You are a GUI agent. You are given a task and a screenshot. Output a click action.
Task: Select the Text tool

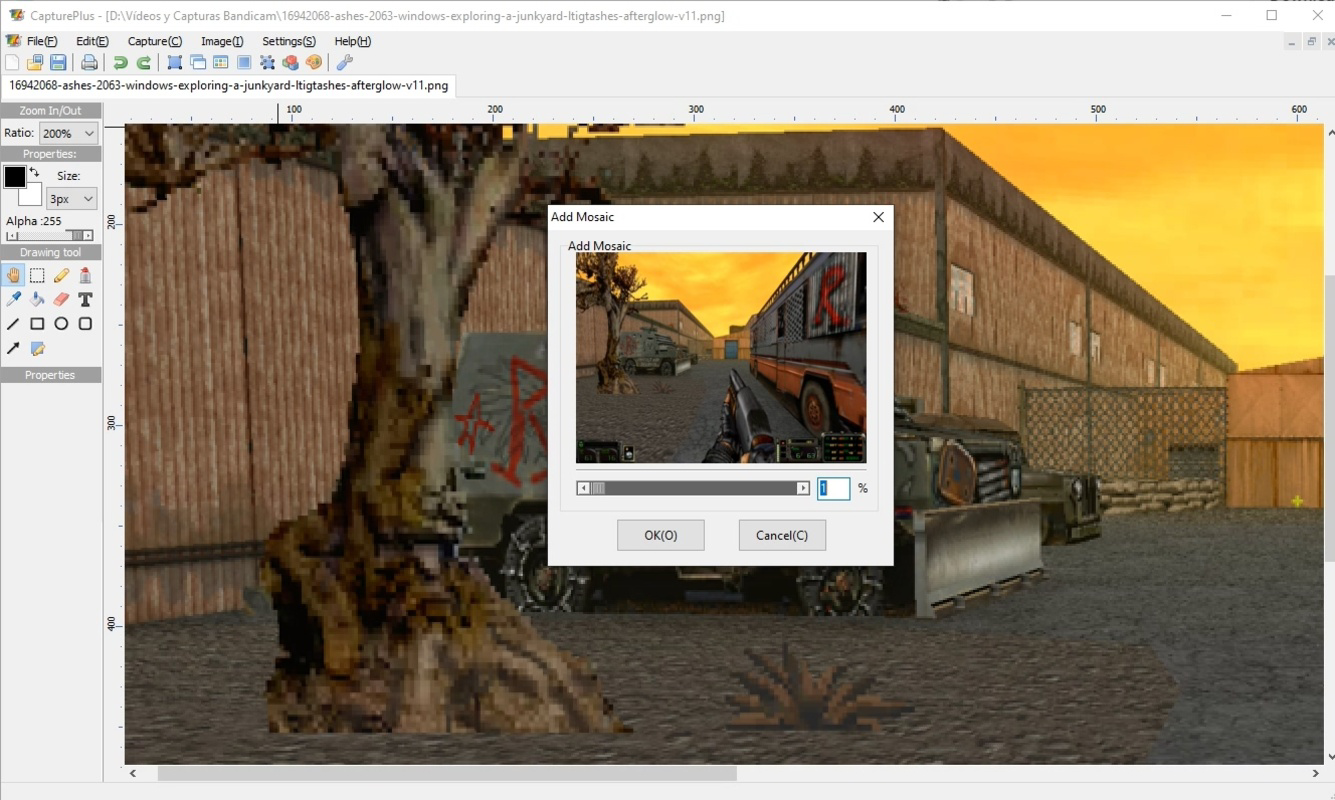click(85, 299)
